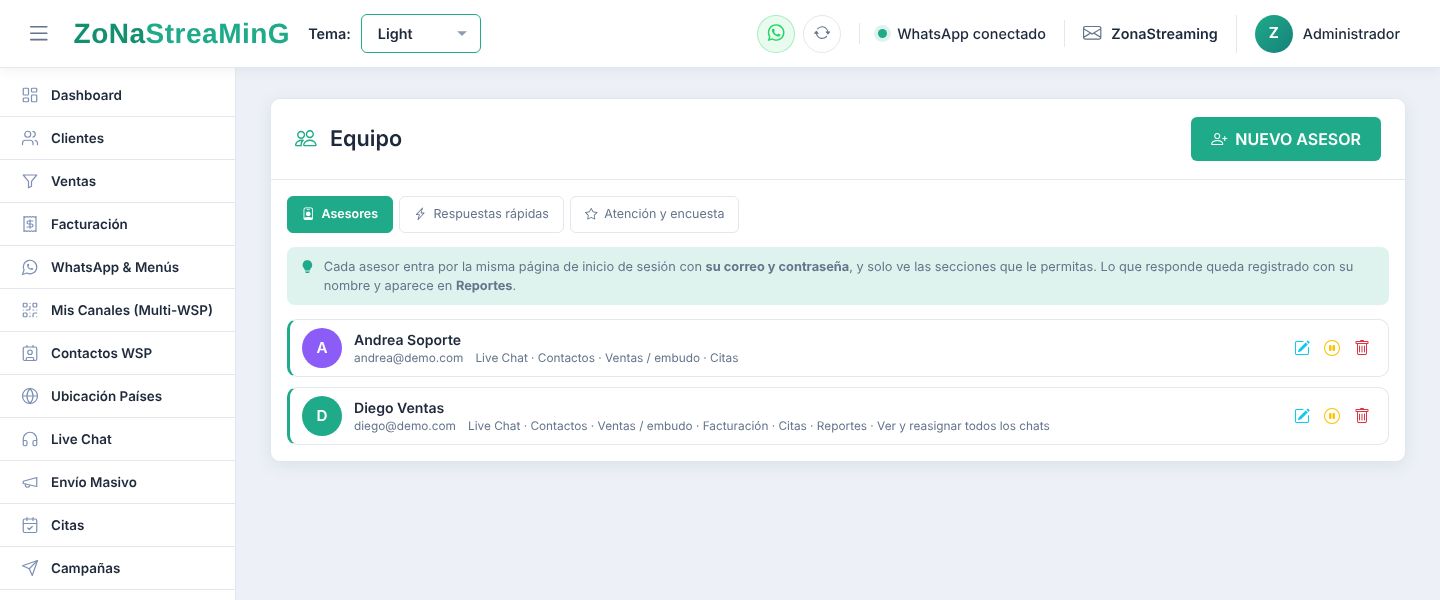The height and width of the screenshot is (600, 1440).
Task: Click the WhatsApp conectado status text
Action: coord(971,34)
